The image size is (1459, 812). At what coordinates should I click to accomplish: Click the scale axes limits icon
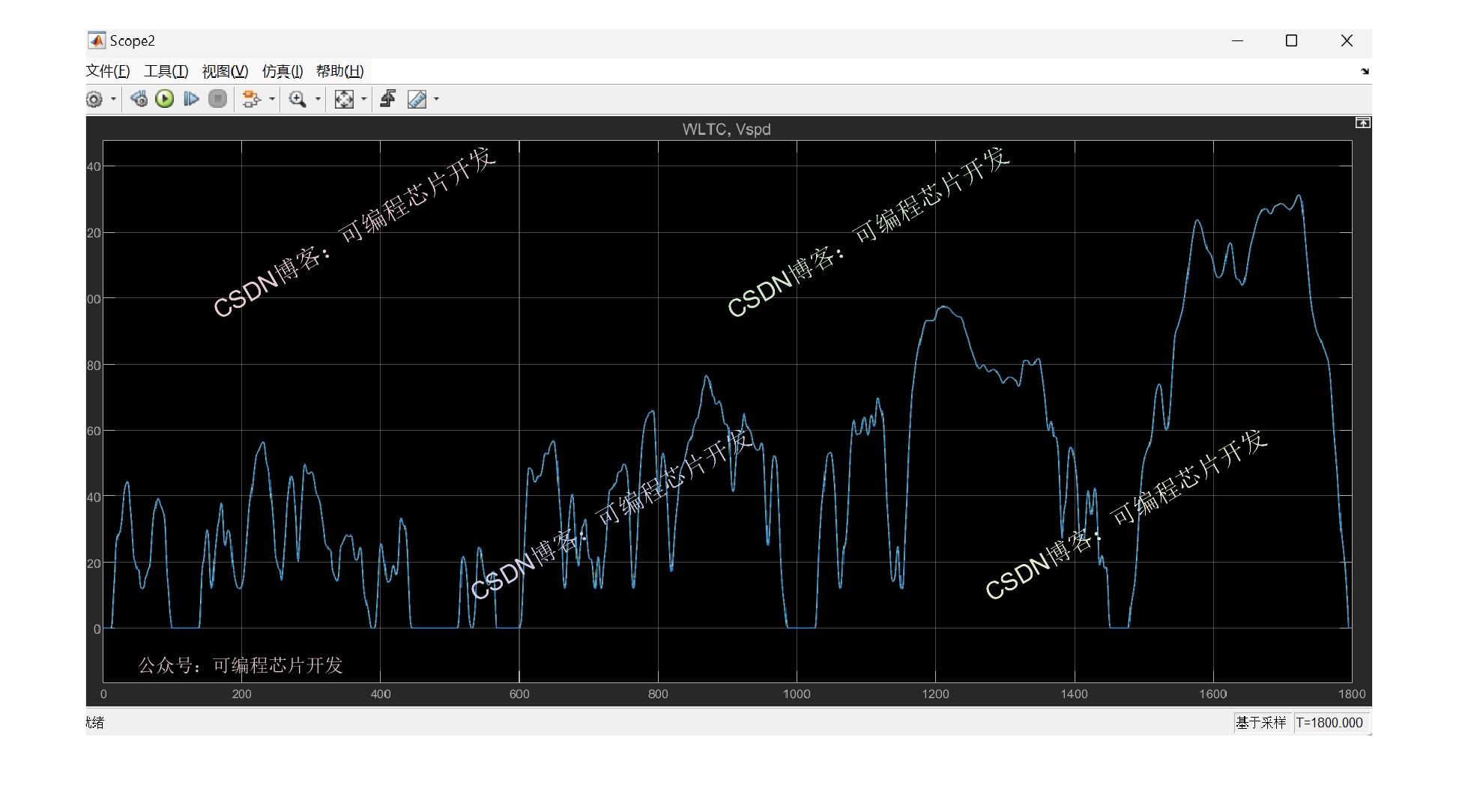click(x=344, y=99)
